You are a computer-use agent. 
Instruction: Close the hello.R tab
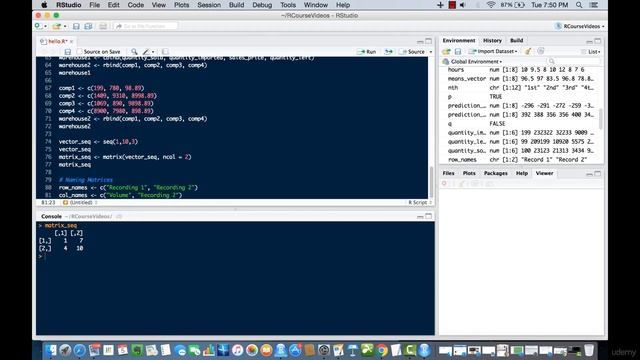(71, 41)
